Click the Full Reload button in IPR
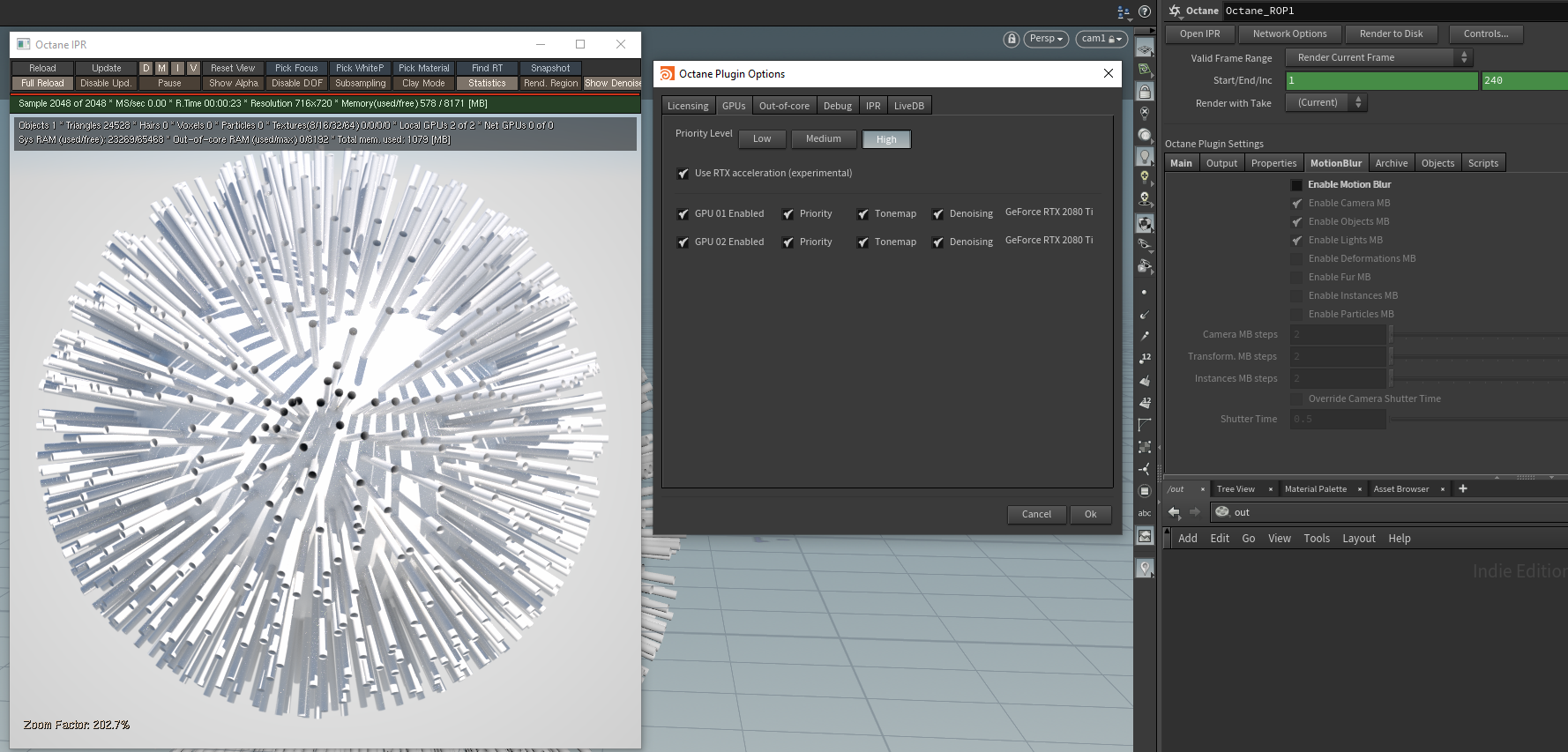This screenshot has width=1568, height=752. click(42, 83)
